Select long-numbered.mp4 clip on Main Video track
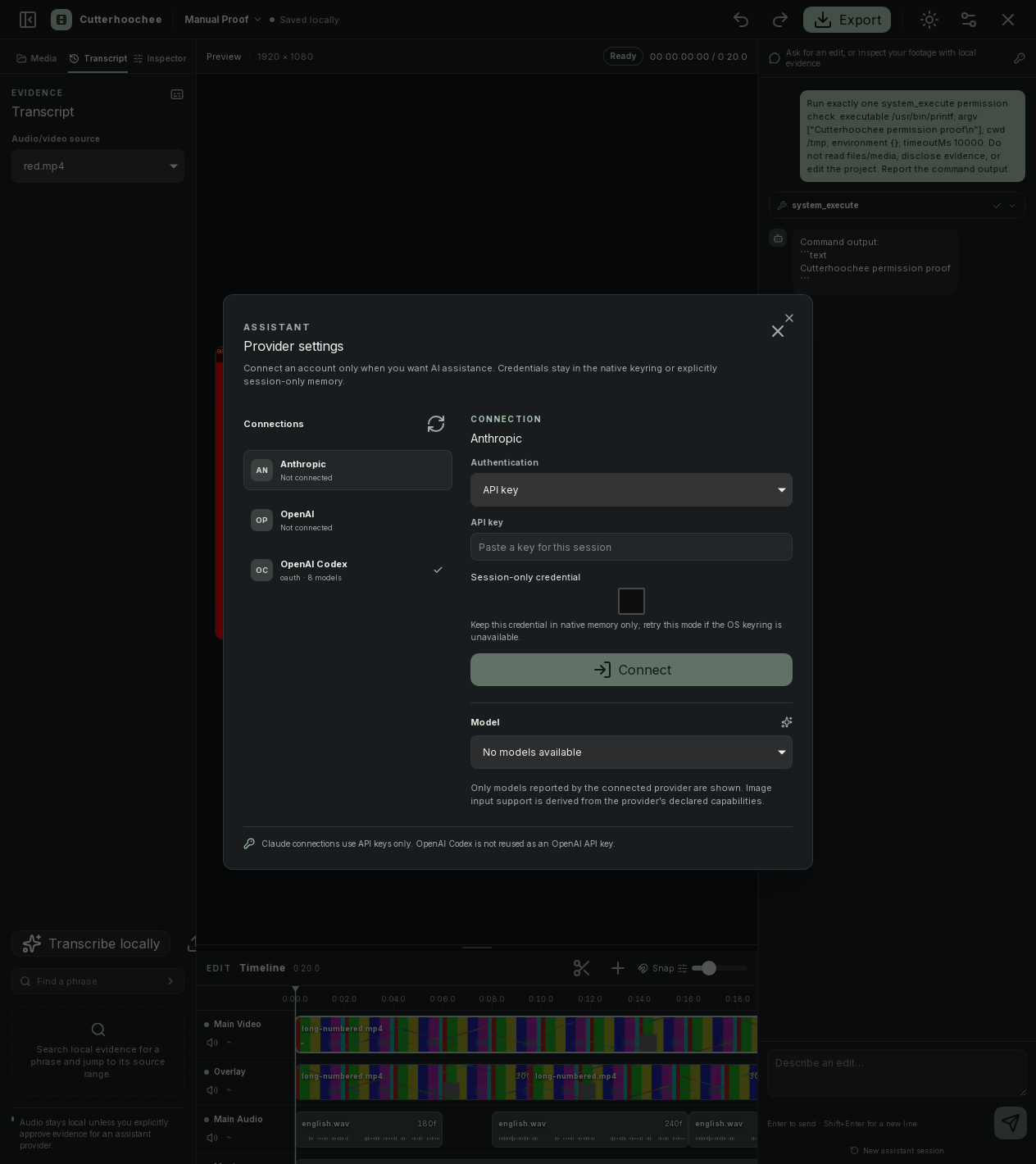1036x1164 pixels. (526, 1034)
